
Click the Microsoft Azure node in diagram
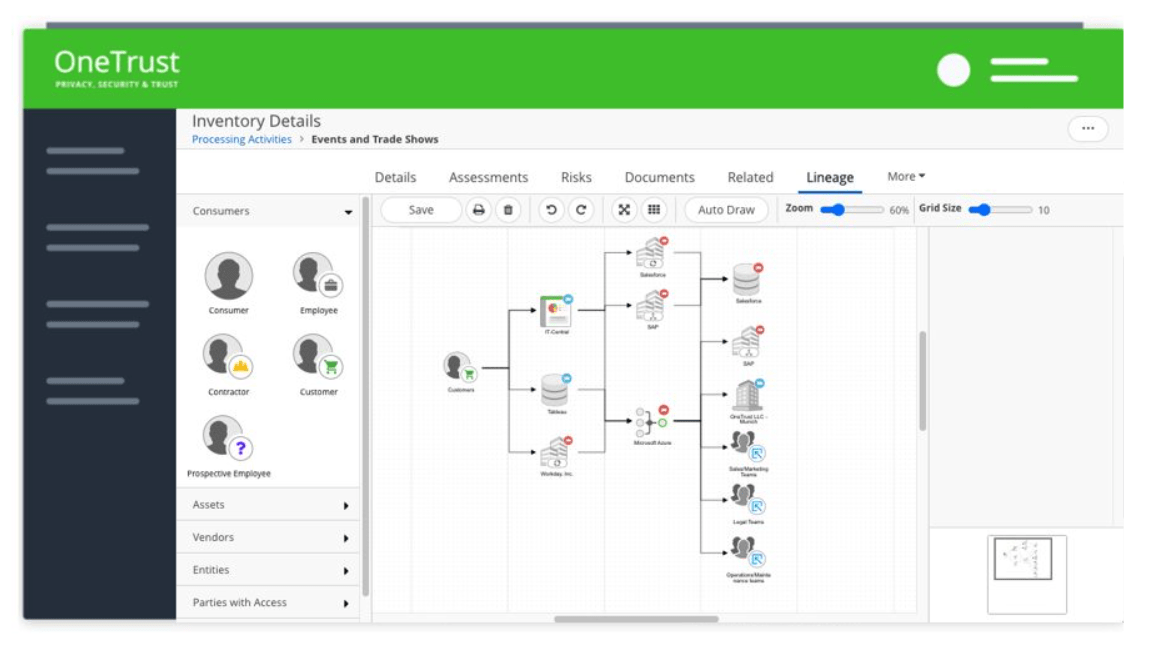651,423
